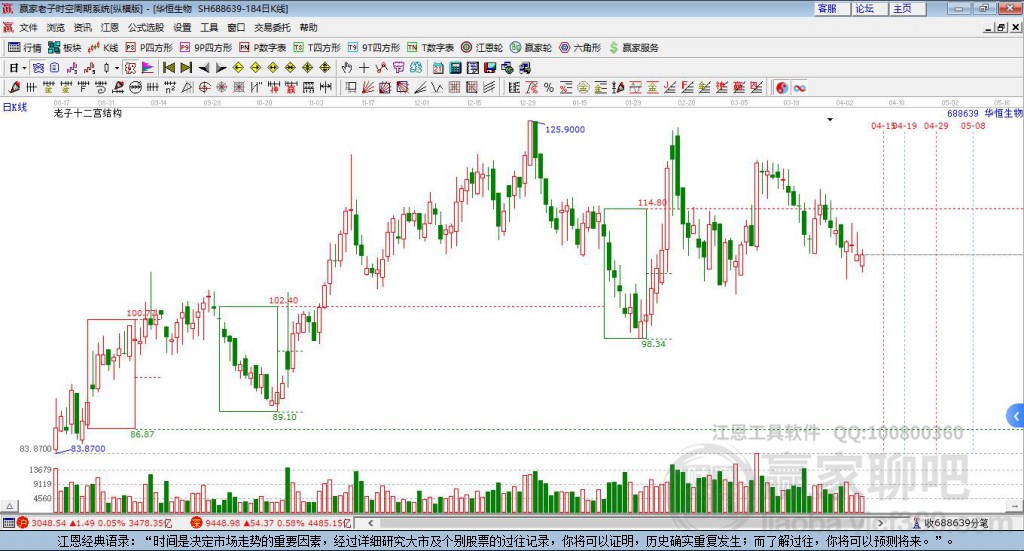Select the crosshair cursor tool
The width and height of the screenshot is (1024, 551).
[x=364, y=67]
